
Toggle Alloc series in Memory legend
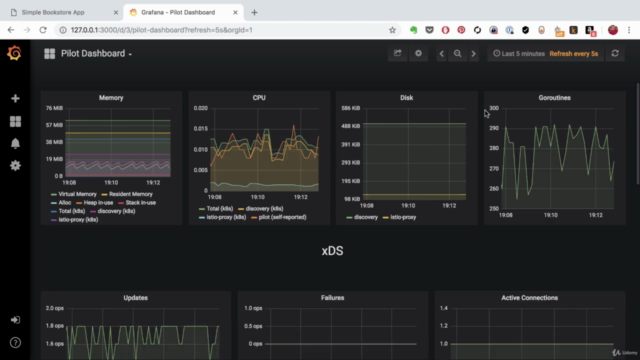pyautogui.click(x=64, y=202)
